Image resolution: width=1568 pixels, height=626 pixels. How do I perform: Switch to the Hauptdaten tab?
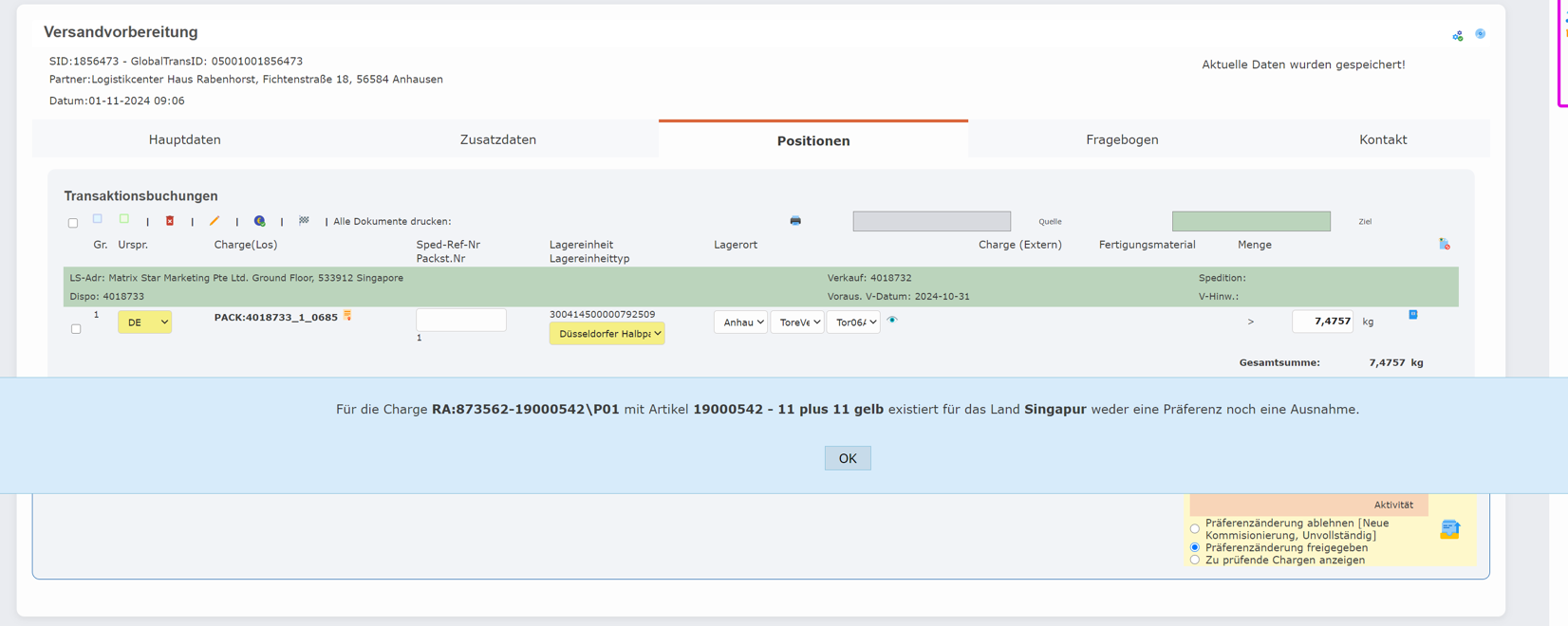185,139
